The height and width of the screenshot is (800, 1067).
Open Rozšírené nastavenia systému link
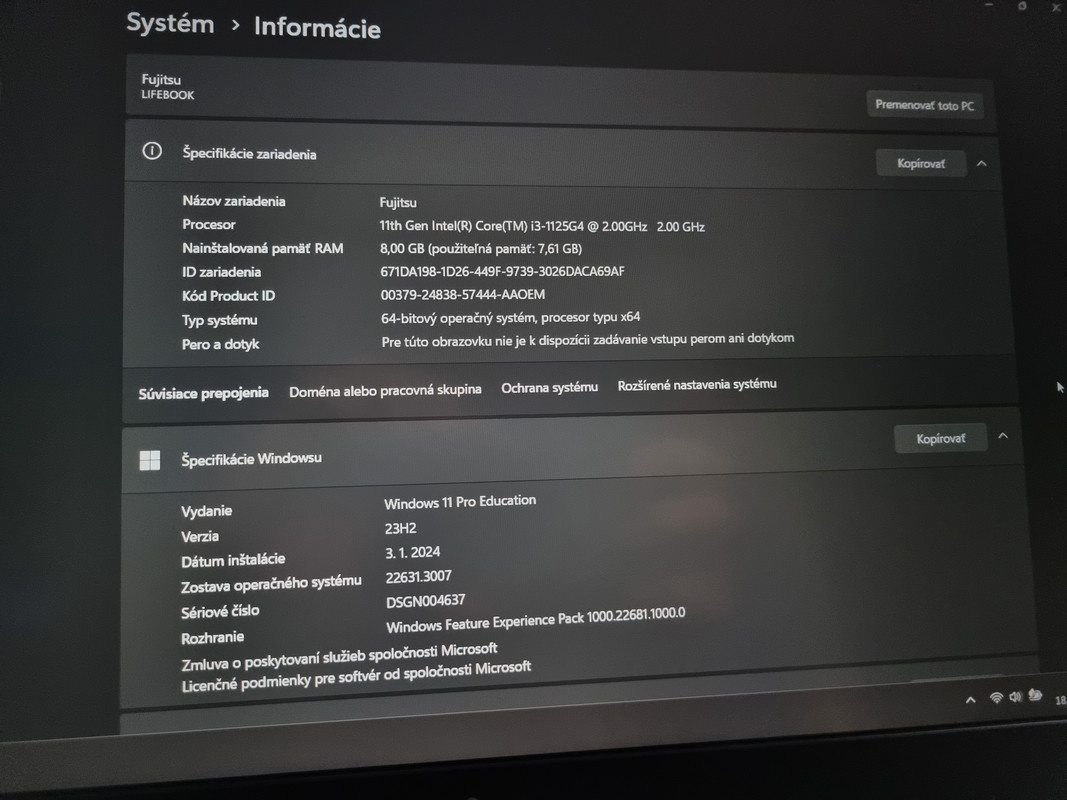pyautogui.click(x=697, y=385)
